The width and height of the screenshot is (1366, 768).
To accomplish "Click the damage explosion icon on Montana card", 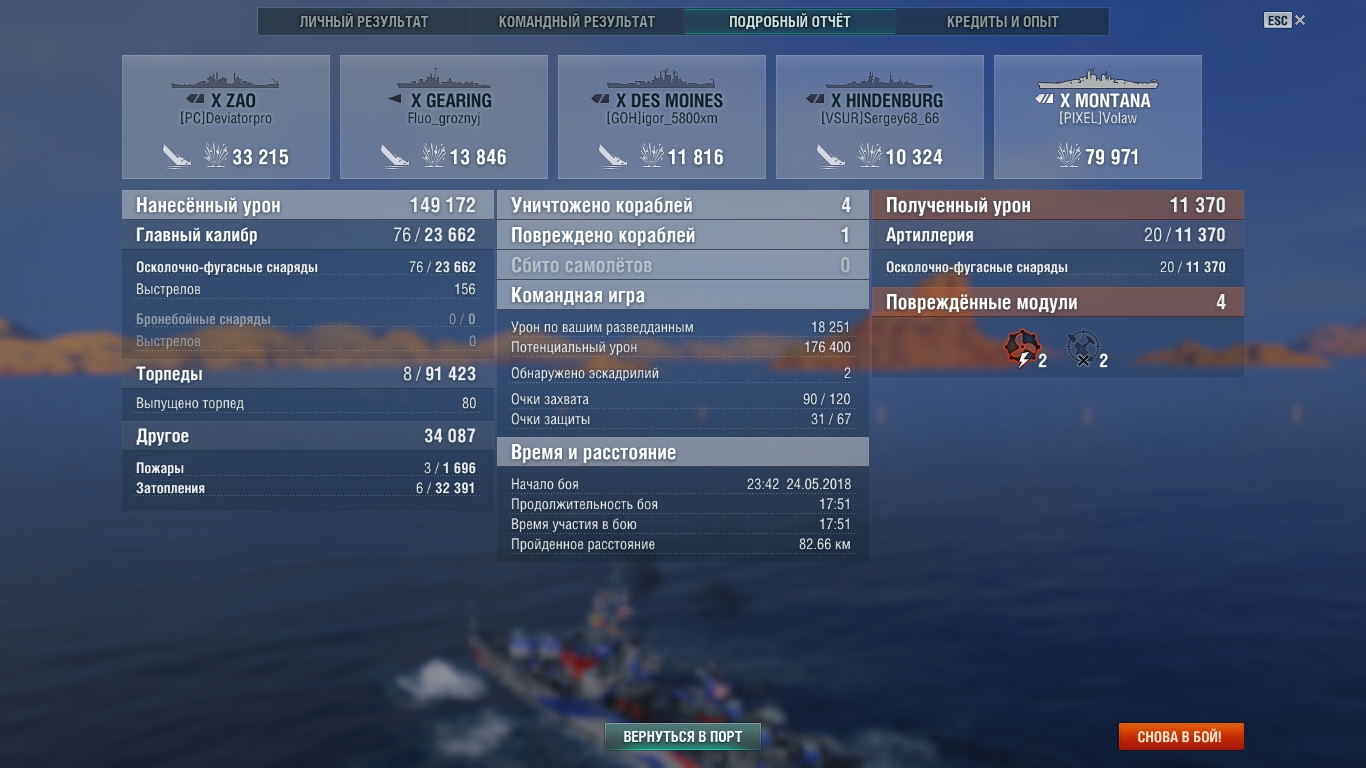I will (x=1069, y=156).
